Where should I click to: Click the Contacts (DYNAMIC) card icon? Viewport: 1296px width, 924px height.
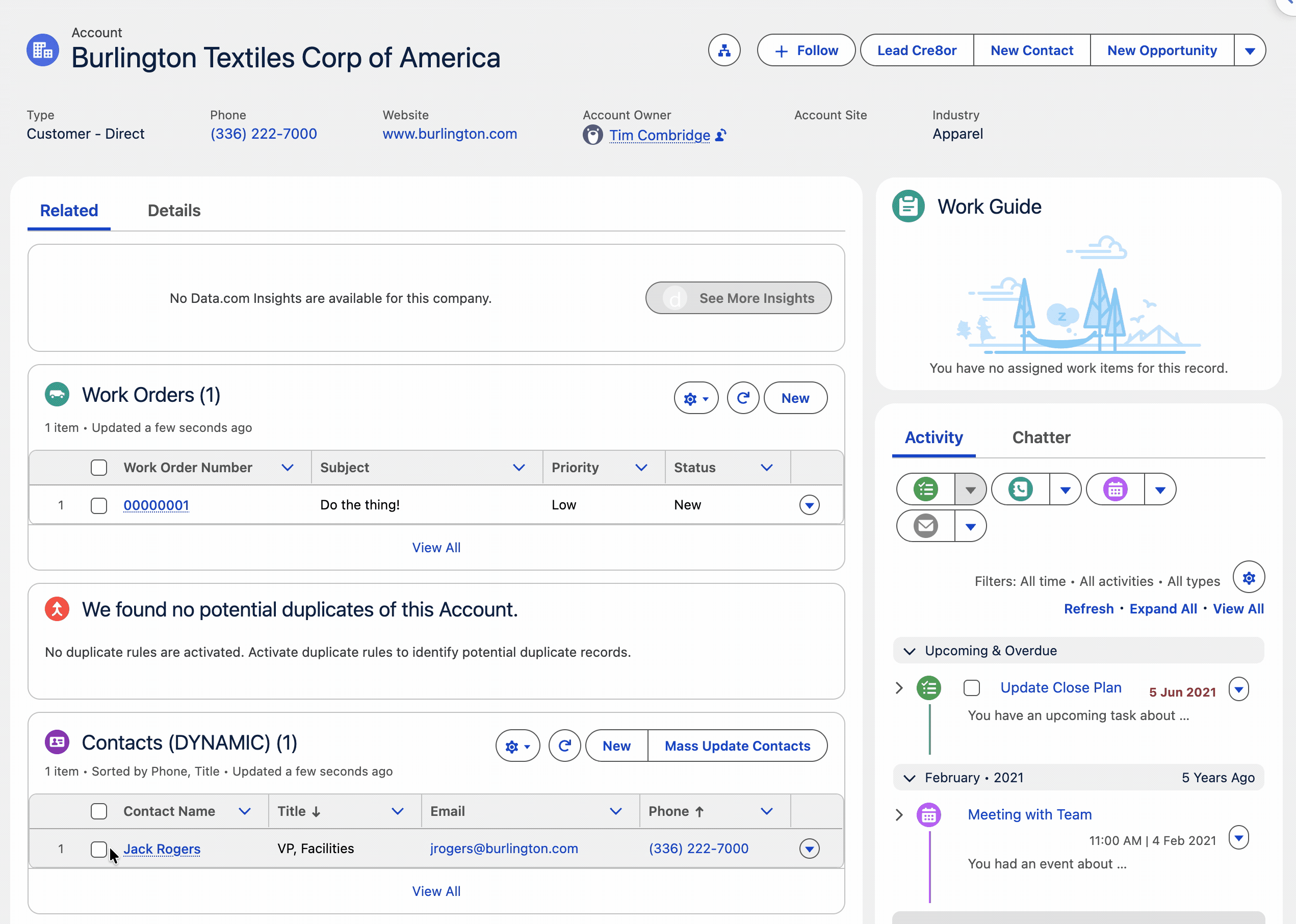57,742
